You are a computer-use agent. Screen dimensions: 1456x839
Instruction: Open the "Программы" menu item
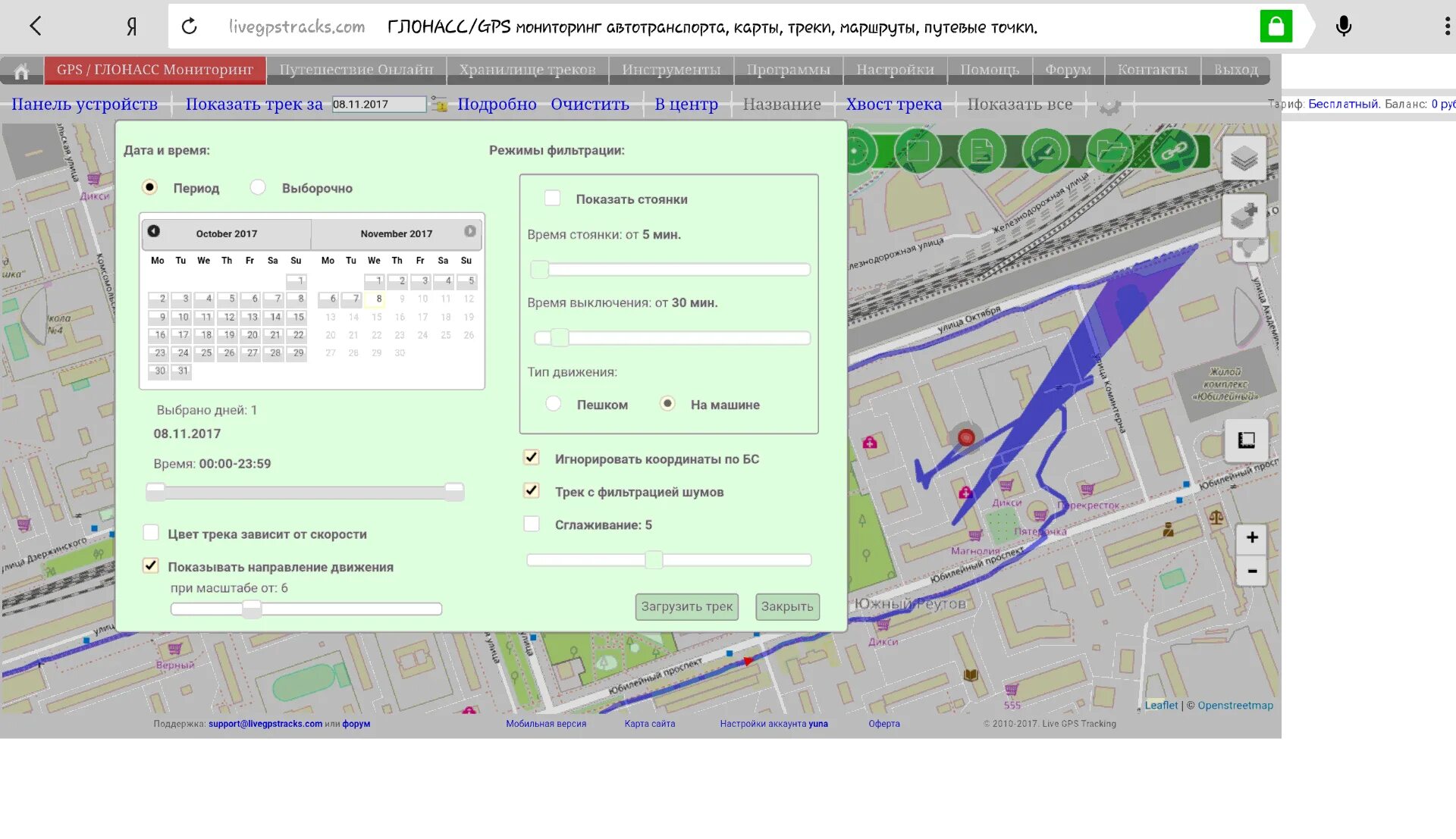[x=789, y=70]
